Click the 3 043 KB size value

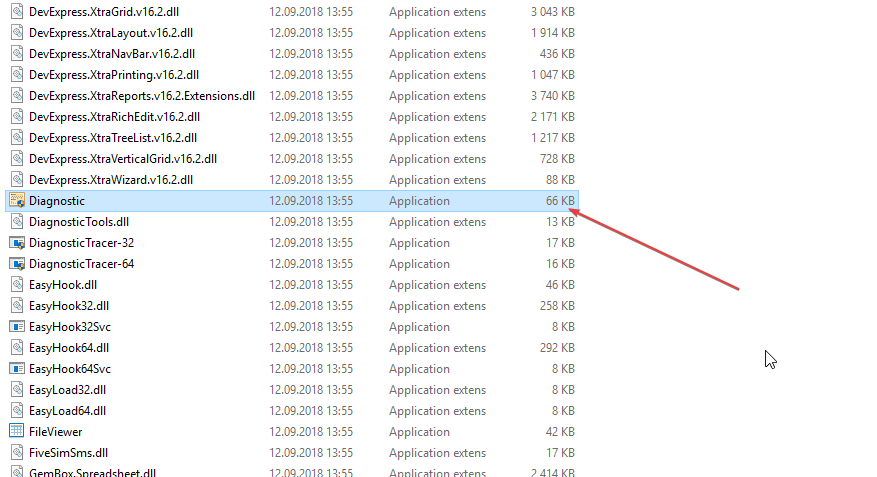coord(553,12)
